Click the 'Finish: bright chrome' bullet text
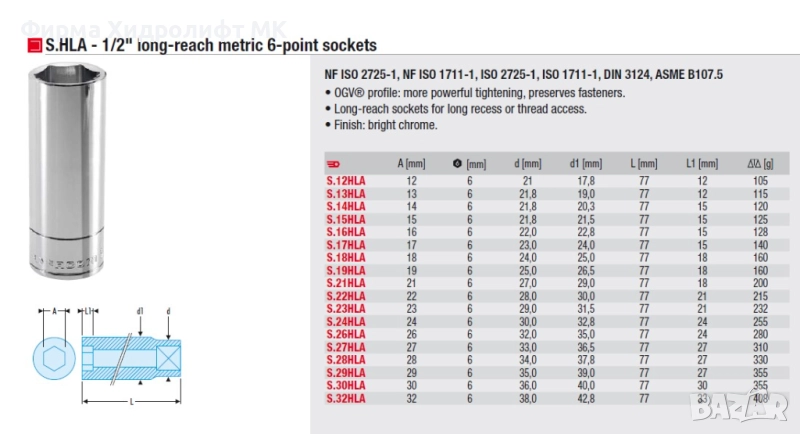The image size is (800, 434). [x=386, y=126]
